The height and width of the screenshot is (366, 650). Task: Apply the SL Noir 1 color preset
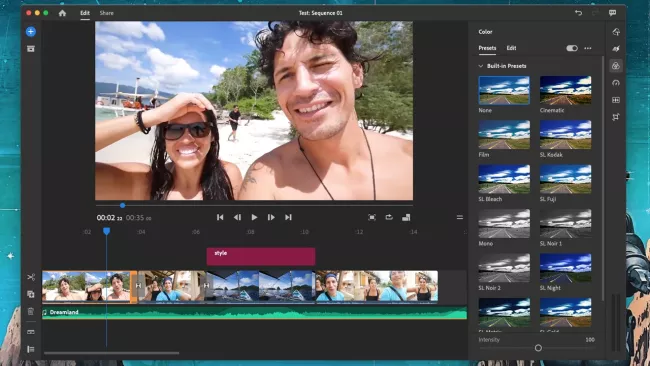[x=565, y=223]
